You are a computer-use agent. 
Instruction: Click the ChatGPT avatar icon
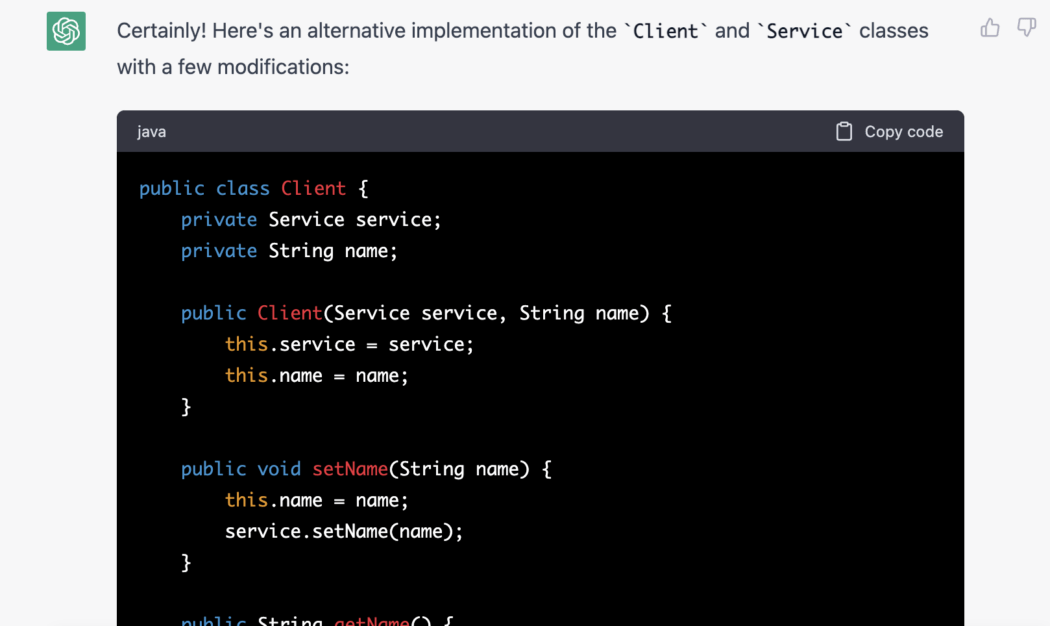[65, 31]
